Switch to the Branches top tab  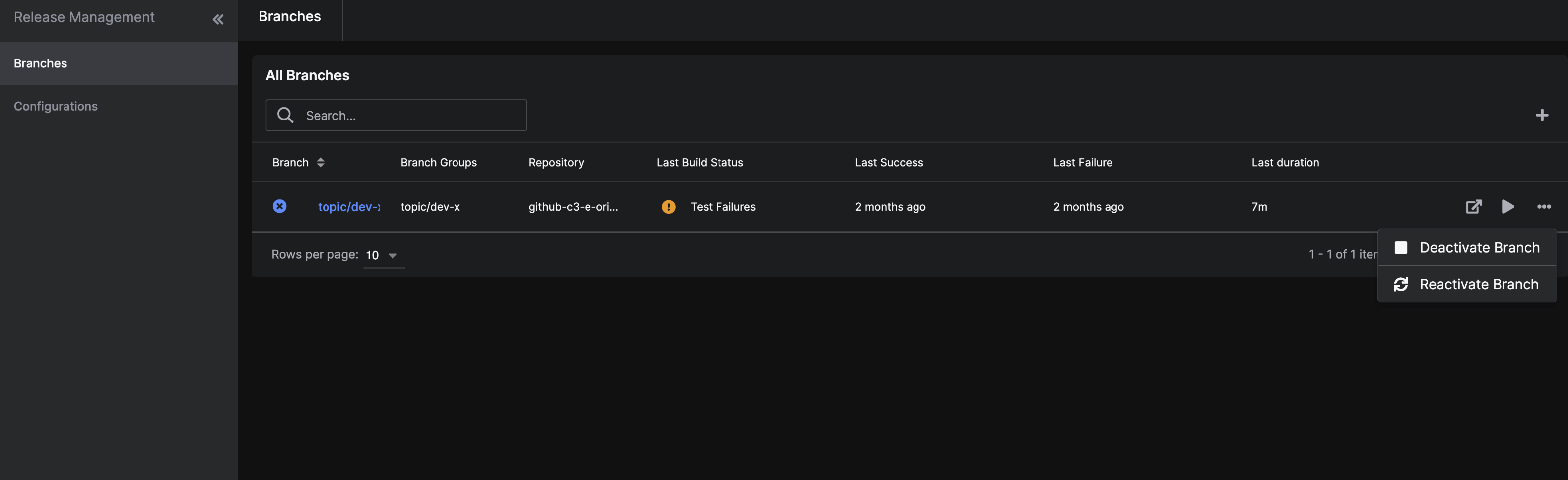click(x=289, y=17)
